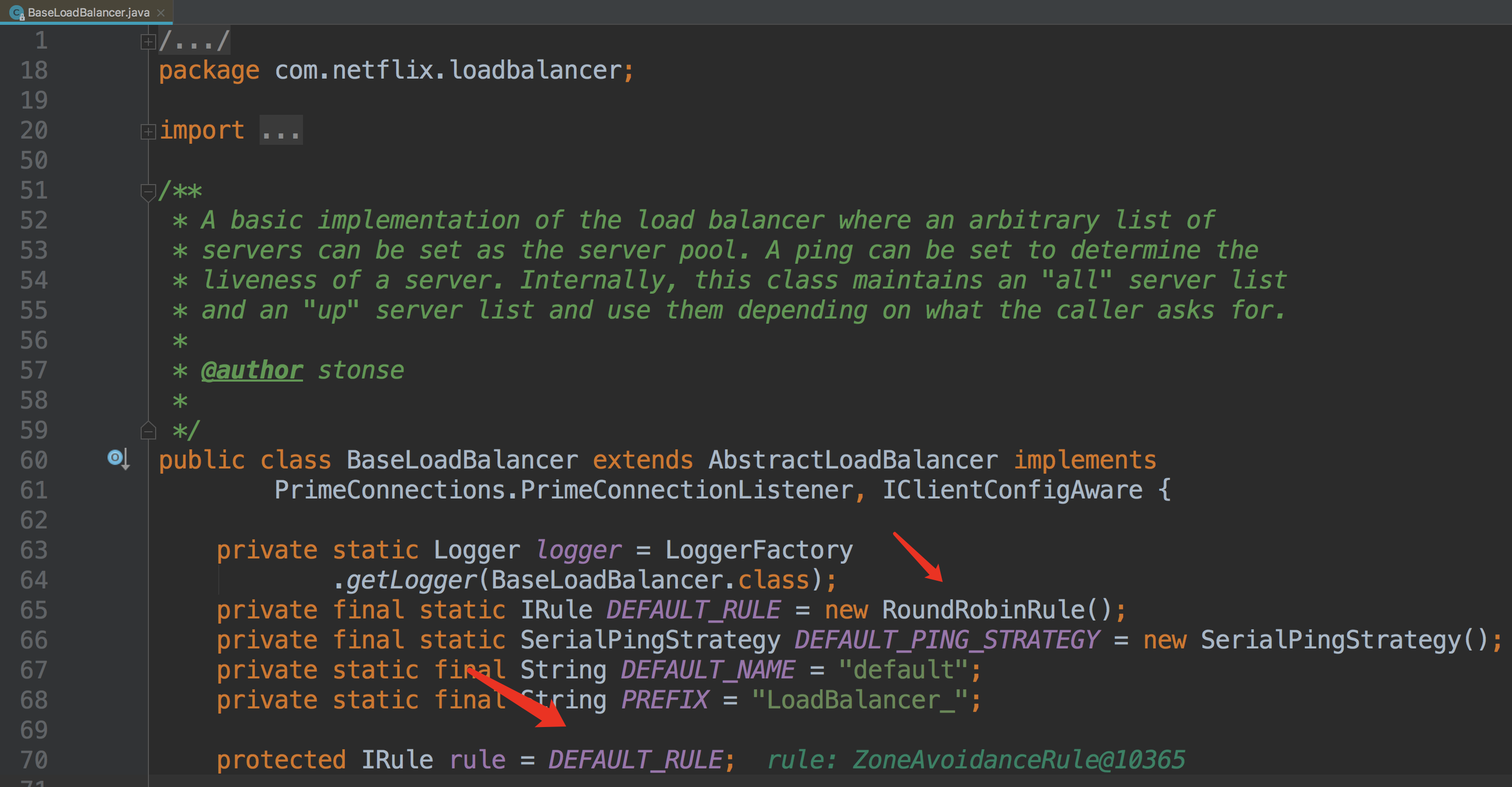Screen dimensions: 1512x787
Task: Click the LoggerFactory class reference
Action: point(759,551)
